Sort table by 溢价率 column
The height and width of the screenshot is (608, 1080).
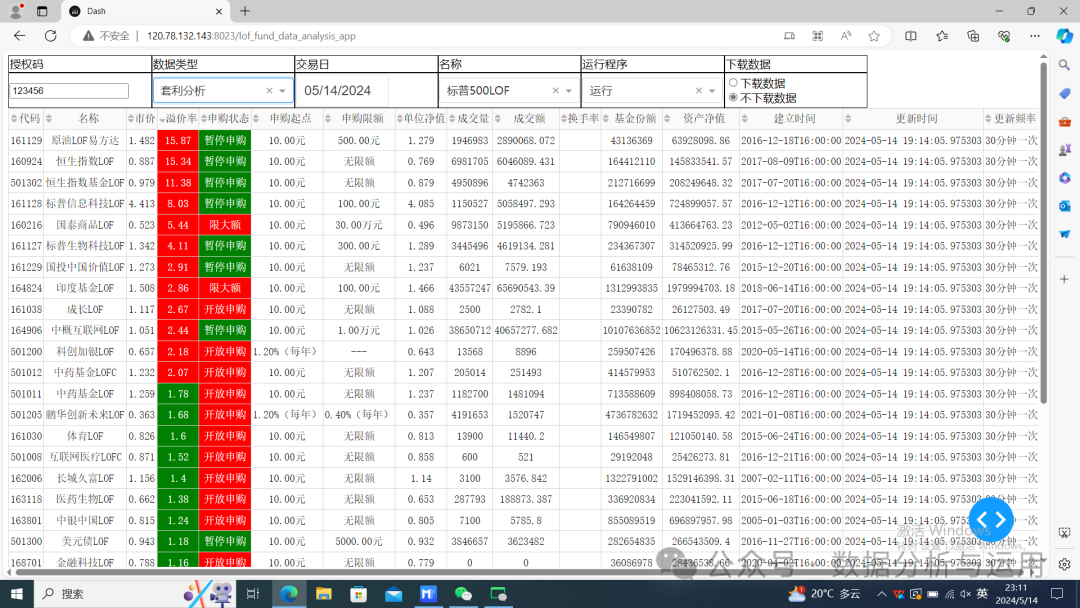point(163,118)
